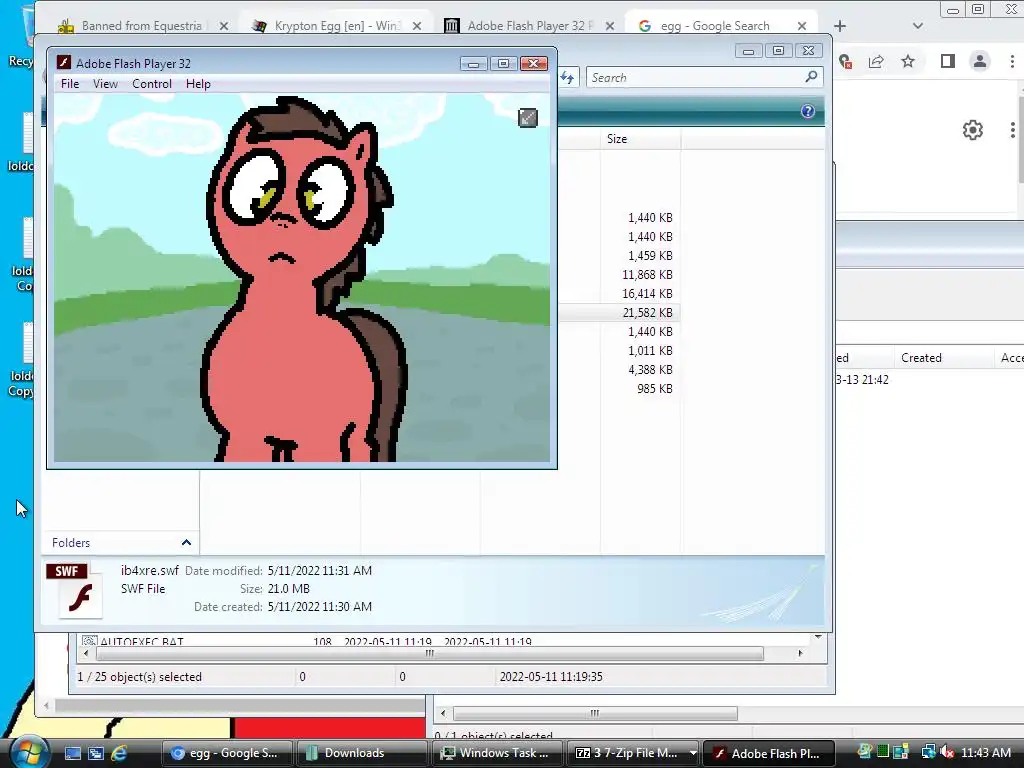The height and width of the screenshot is (768, 1024).
Task: Launch Internet Explorer from quick launch
Action: click(x=119, y=753)
